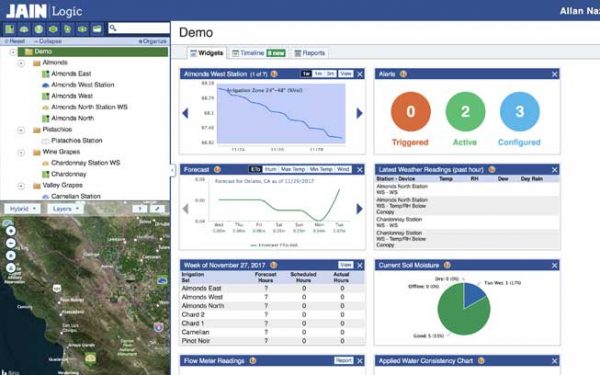Click View button on Week of November widget

click(x=346, y=265)
